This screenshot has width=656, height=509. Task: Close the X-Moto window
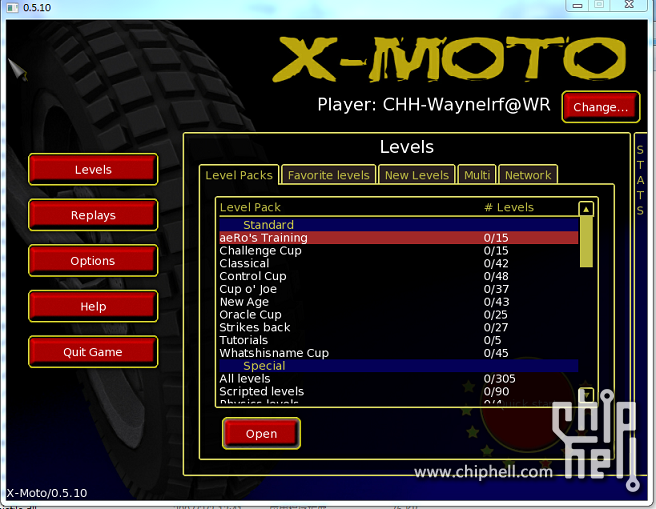pyautogui.click(x=629, y=5)
